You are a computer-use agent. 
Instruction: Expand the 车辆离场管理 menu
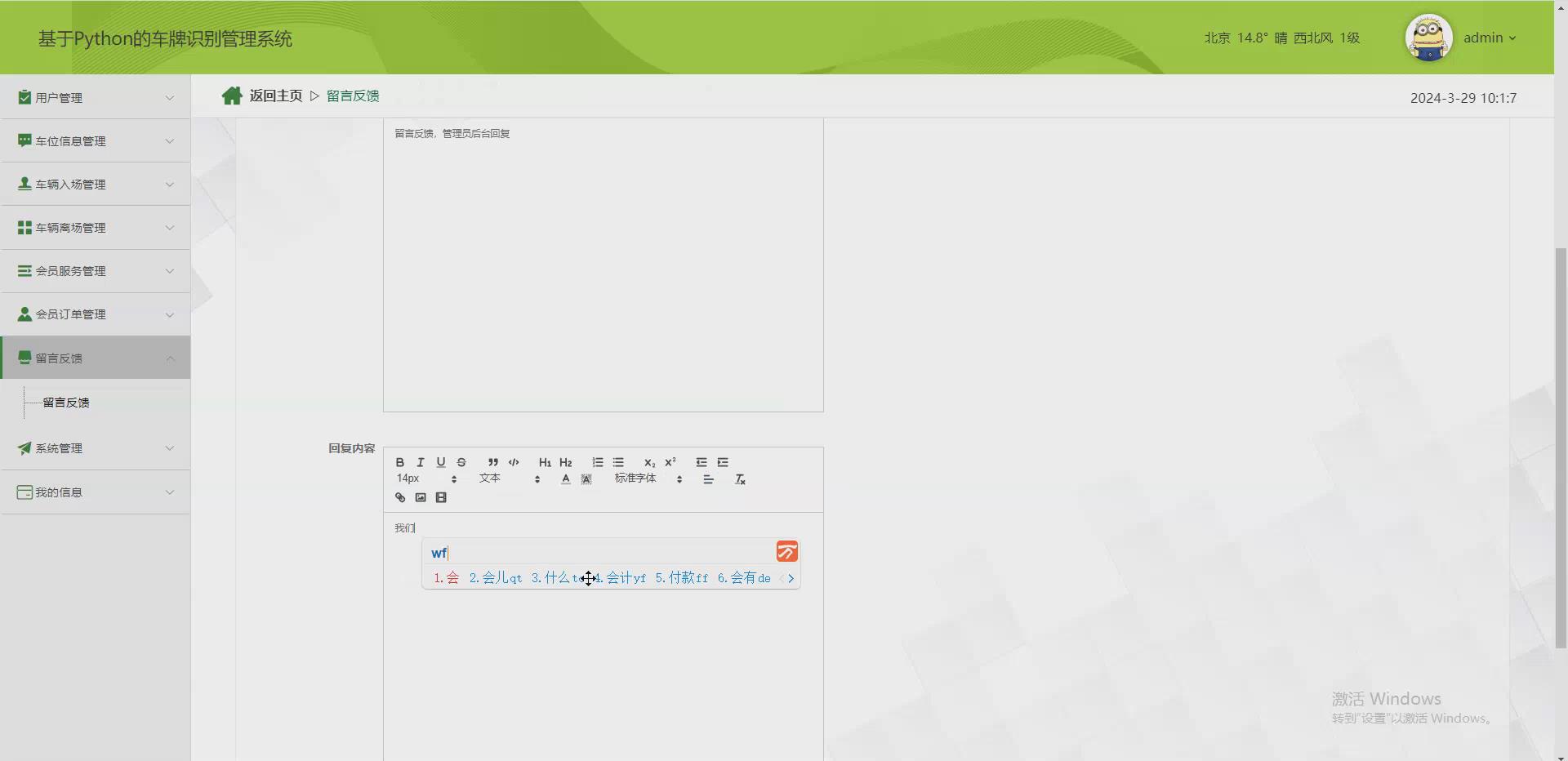click(96, 227)
